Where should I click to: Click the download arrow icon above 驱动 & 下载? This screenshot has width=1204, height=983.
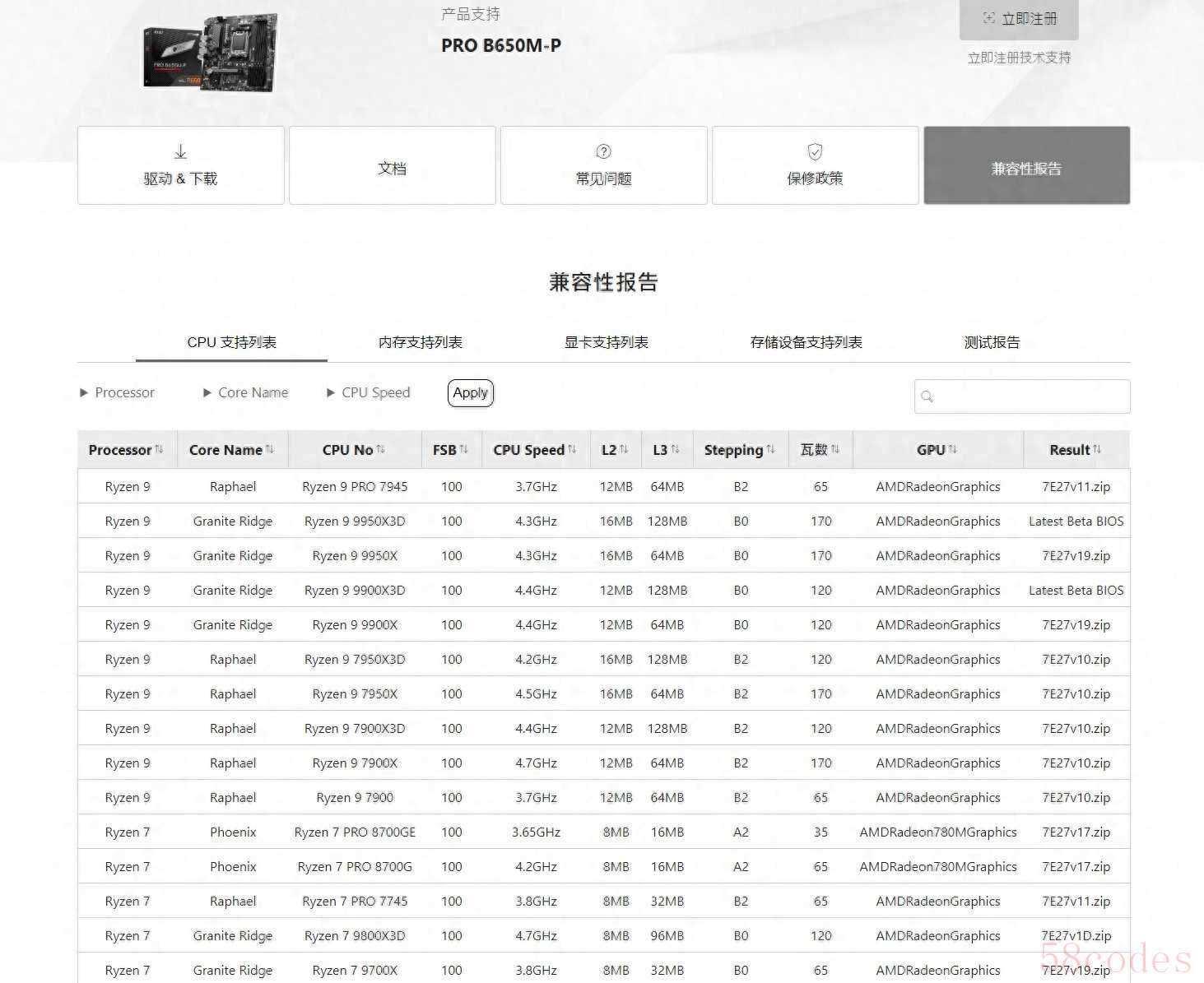(181, 152)
